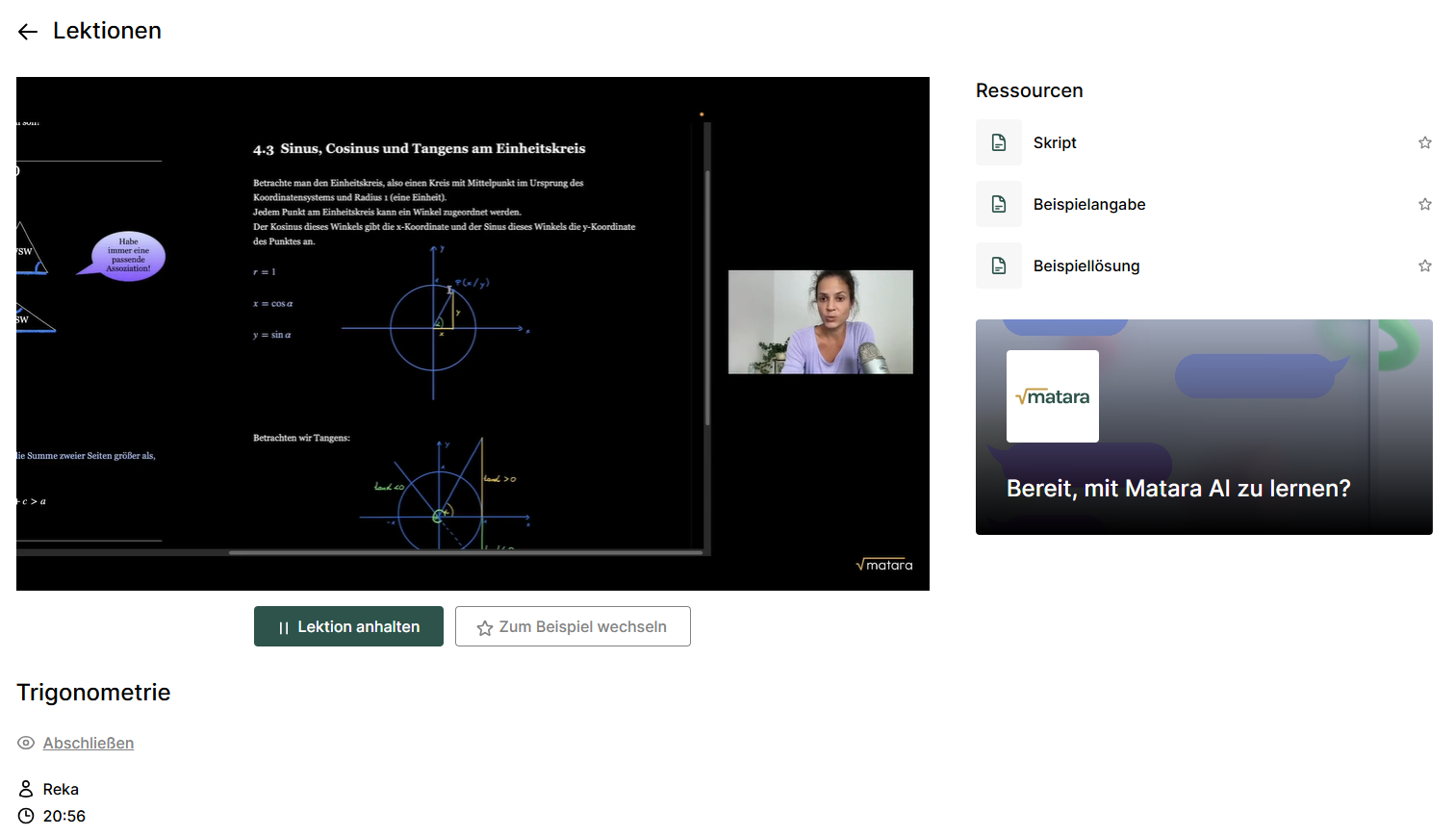Open the Skript resource
This screenshot has width=1456, height=836.
coord(1055,142)
